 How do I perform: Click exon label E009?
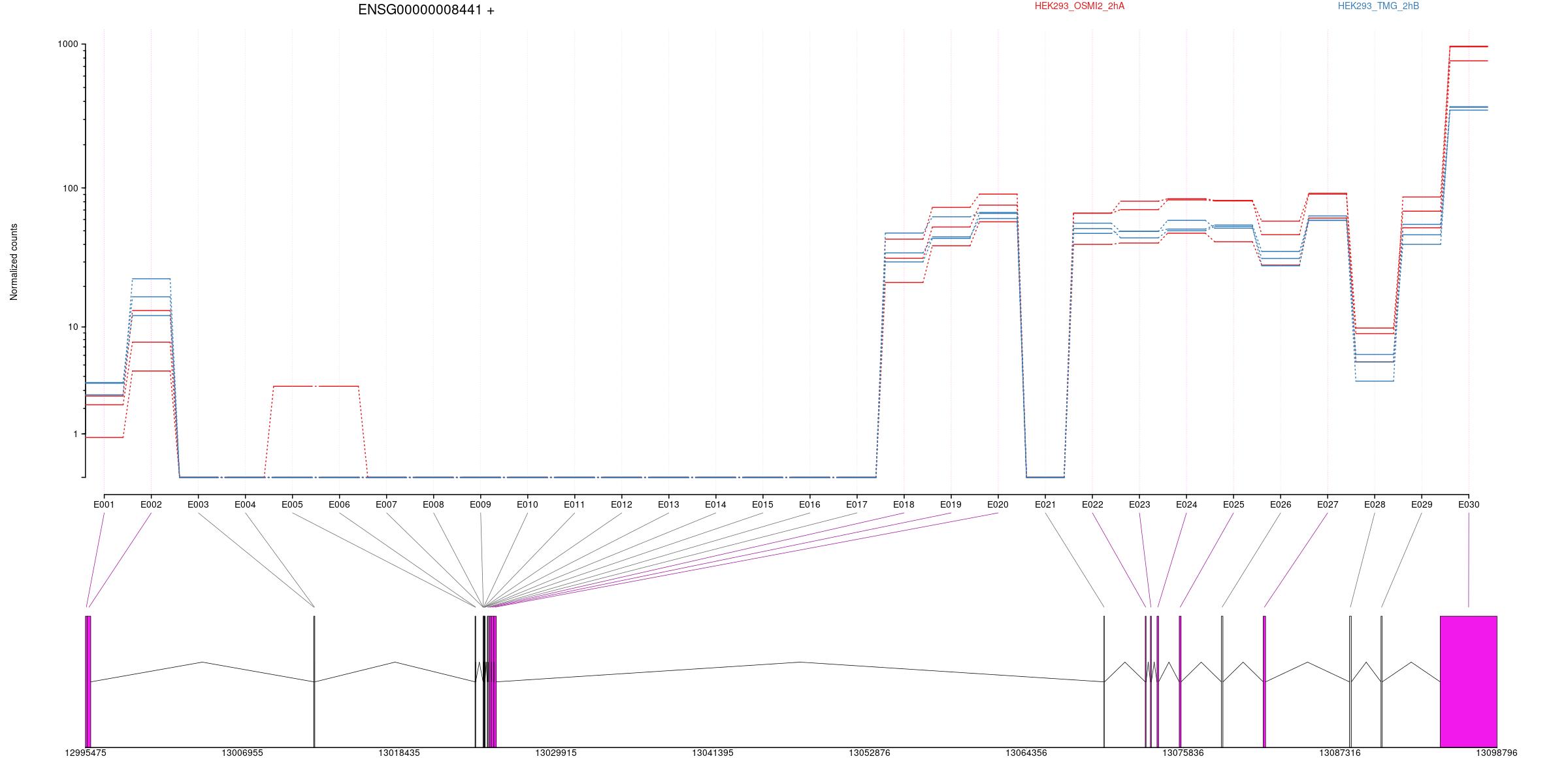(480, 504)
